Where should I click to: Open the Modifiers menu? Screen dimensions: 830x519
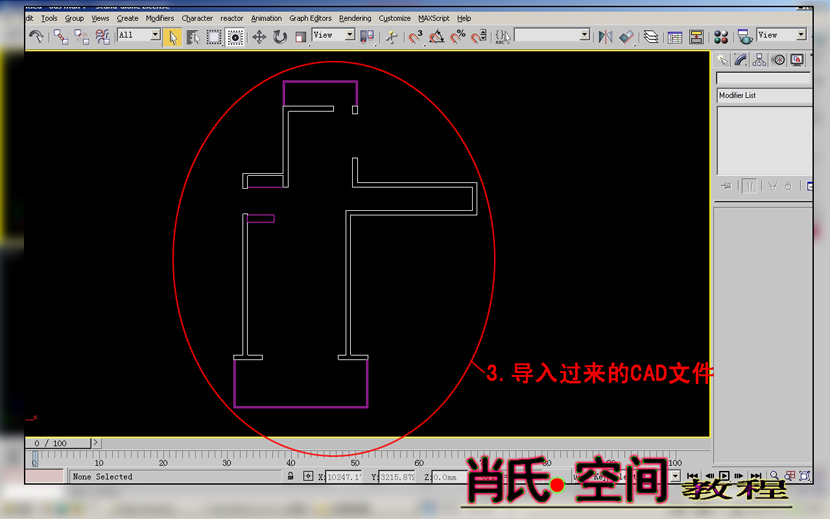click(x=159, y=18)
